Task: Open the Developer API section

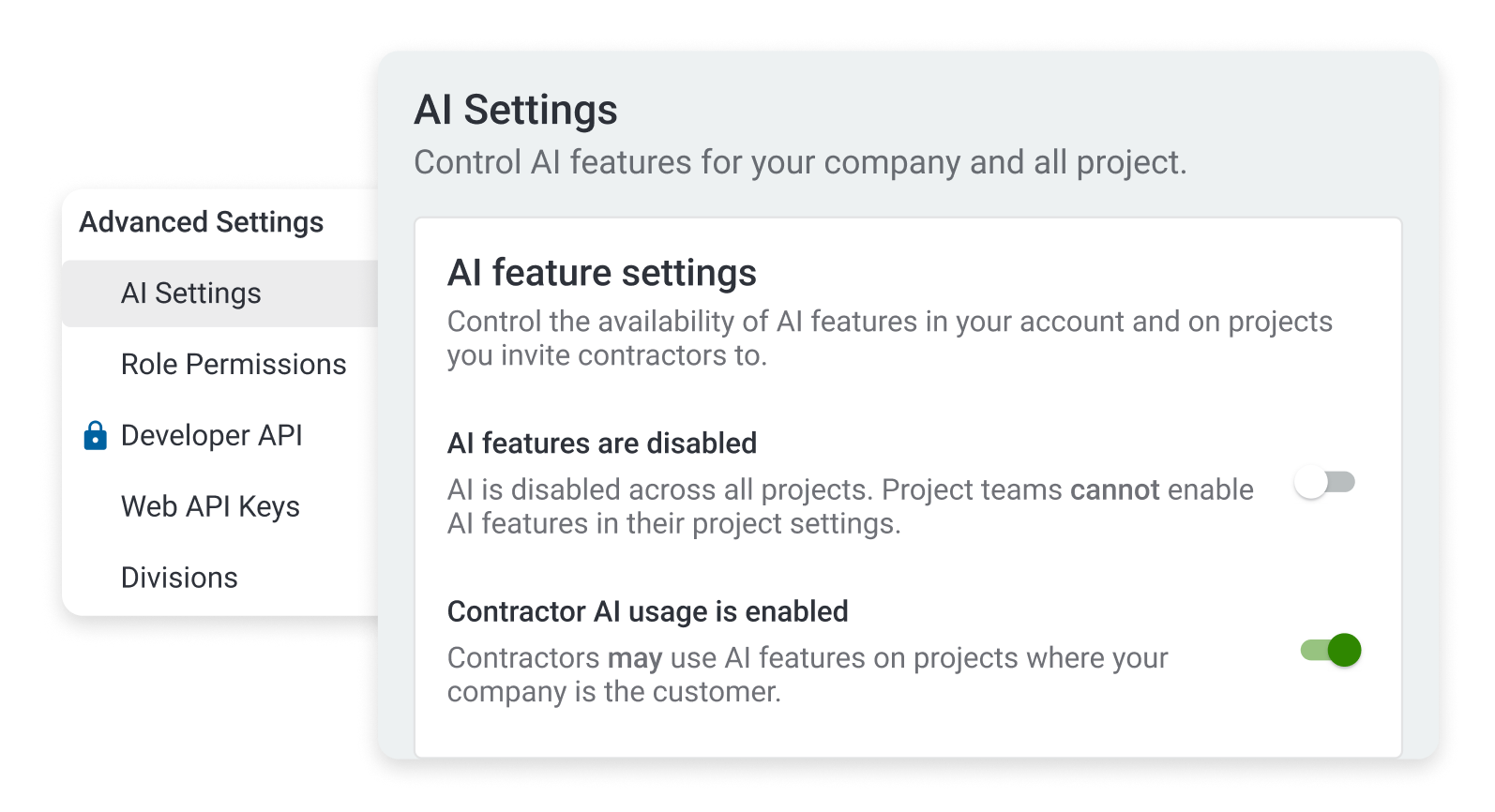Action: click(212, 436)
